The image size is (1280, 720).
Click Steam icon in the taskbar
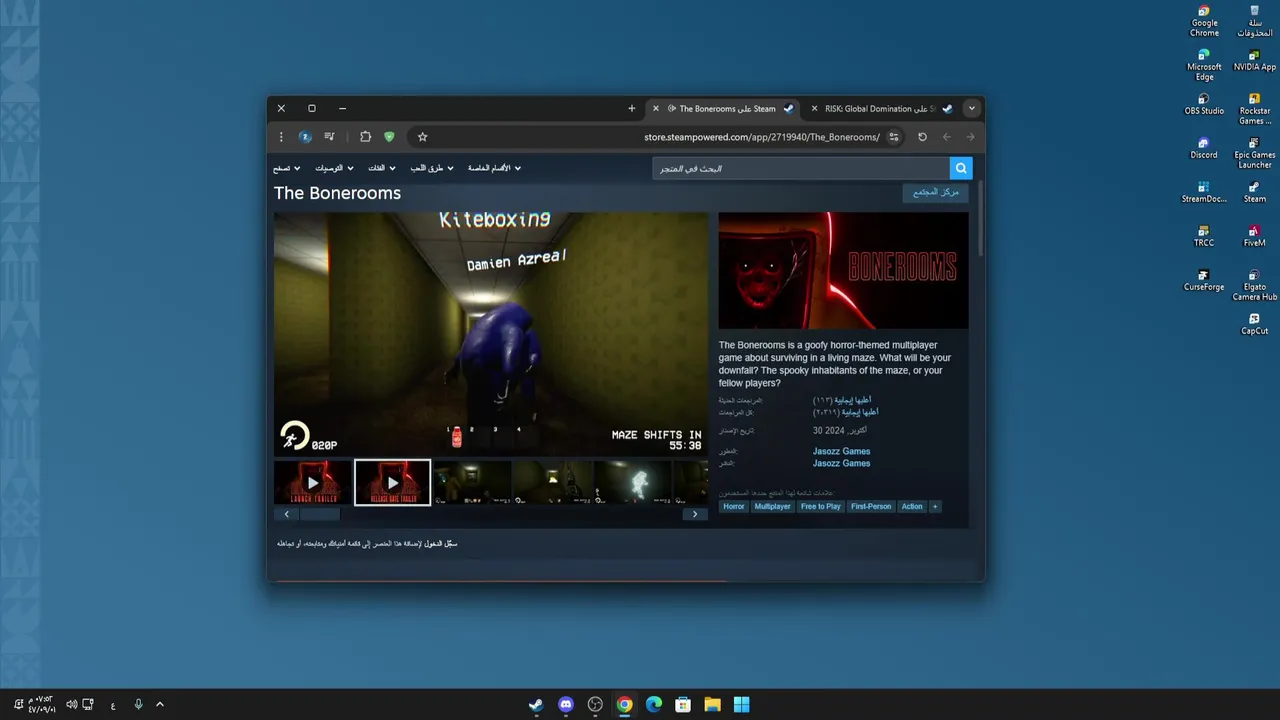click(x=537, y=704)
